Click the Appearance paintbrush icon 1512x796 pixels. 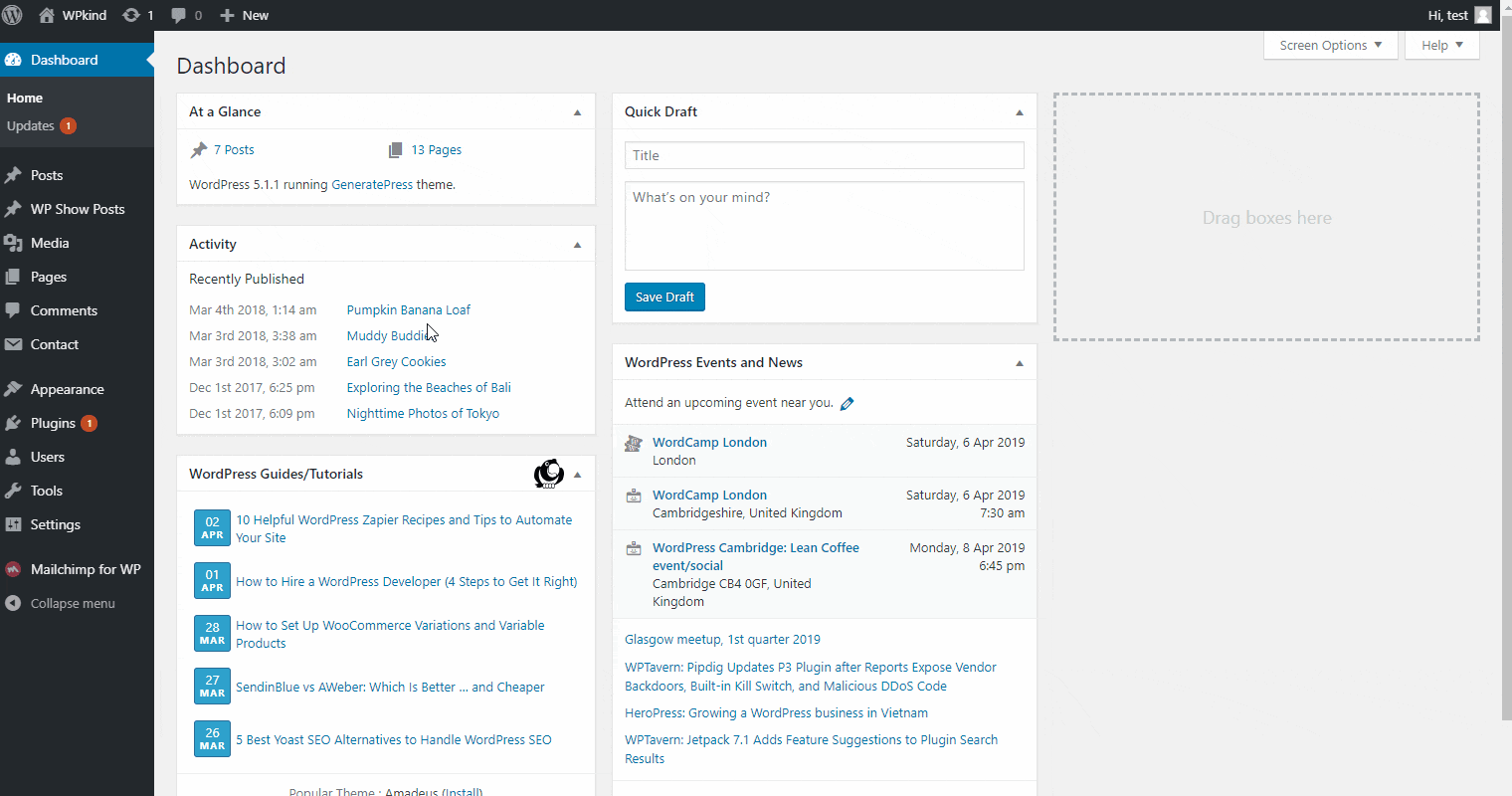(13, 389)
